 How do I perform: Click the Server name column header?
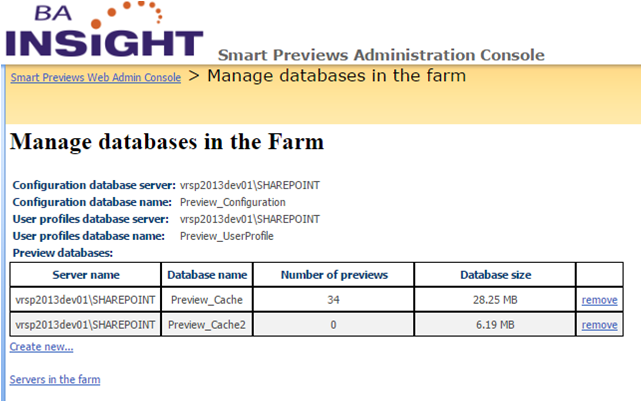click(86, 274)
